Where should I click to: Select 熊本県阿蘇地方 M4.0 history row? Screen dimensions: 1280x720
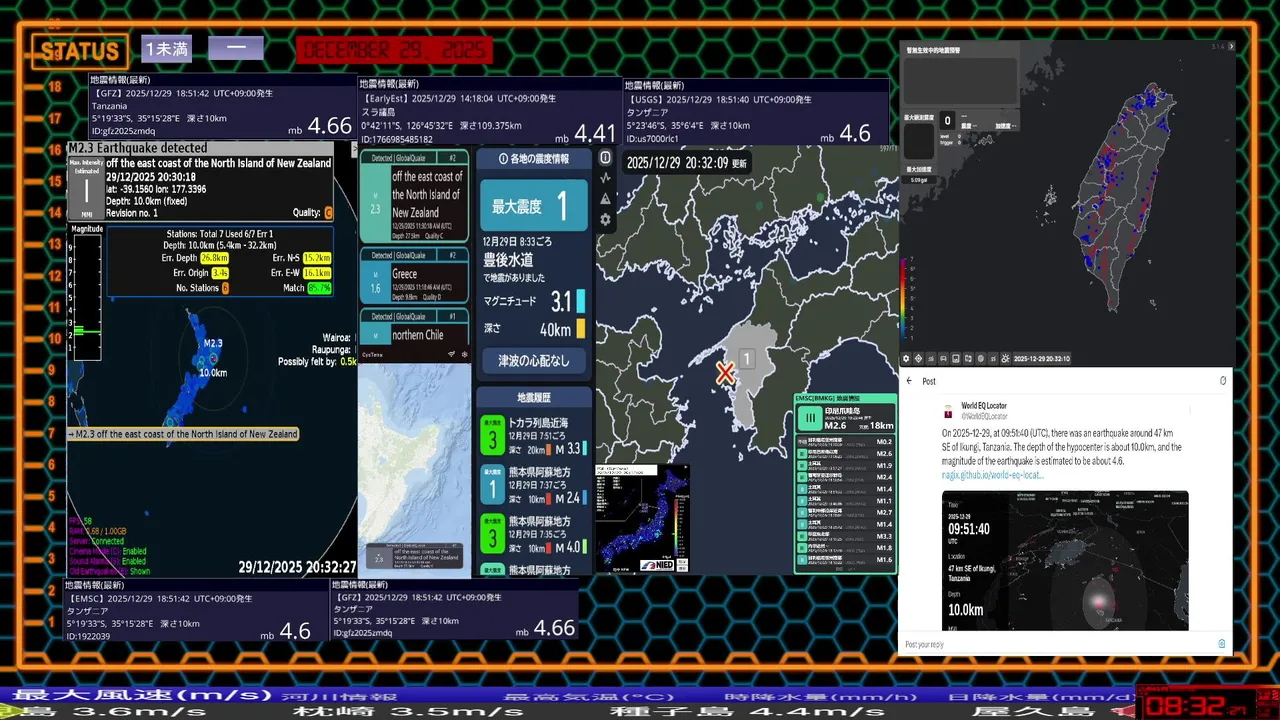(x=534, y=533)
